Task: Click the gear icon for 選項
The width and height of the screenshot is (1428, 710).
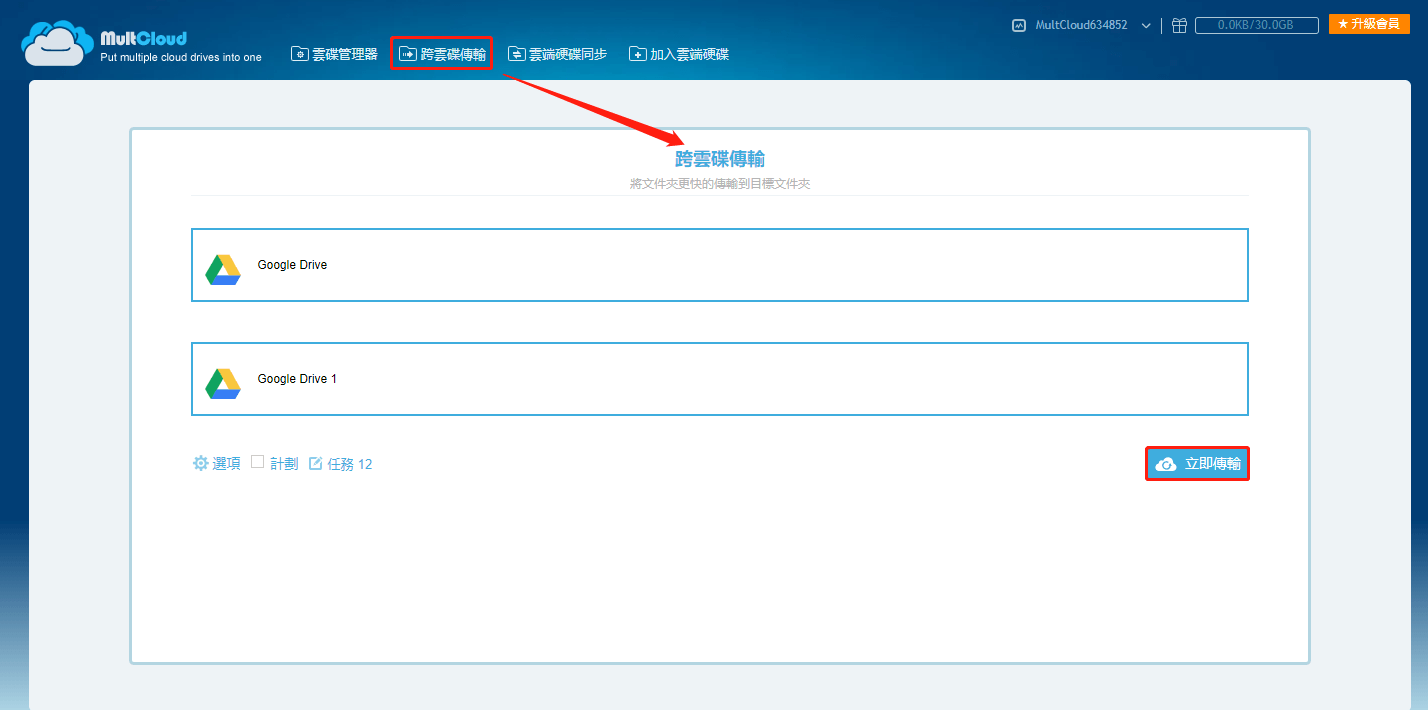Action: [200, 463]
